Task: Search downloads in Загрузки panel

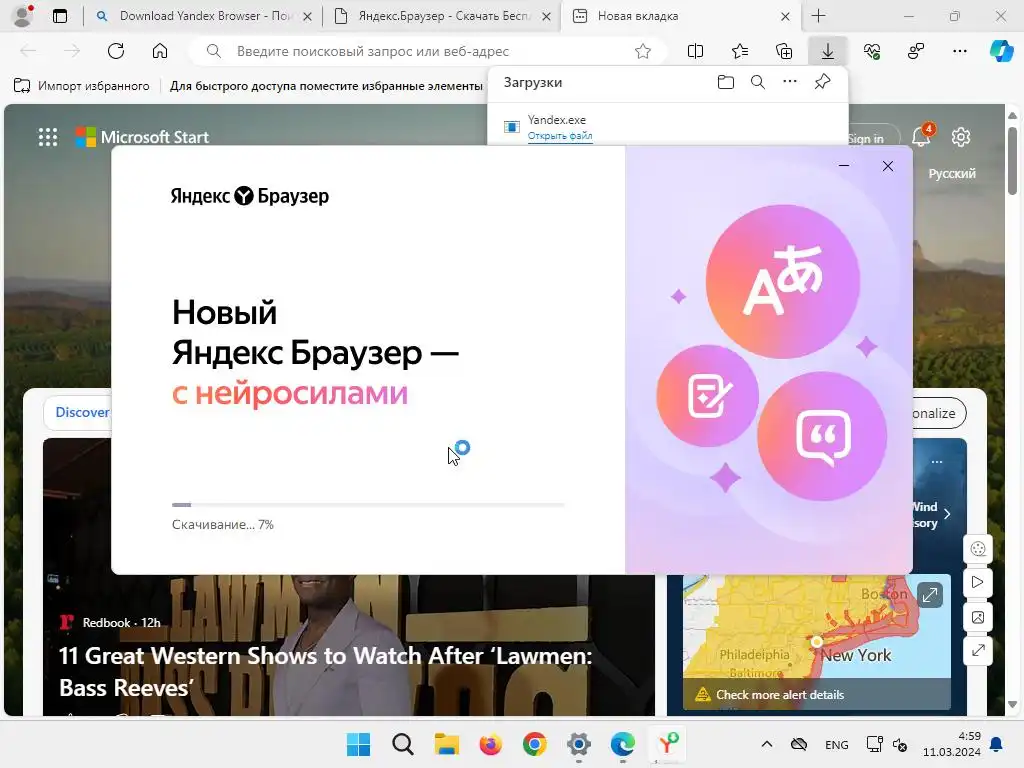Action: tap(758, 82)
